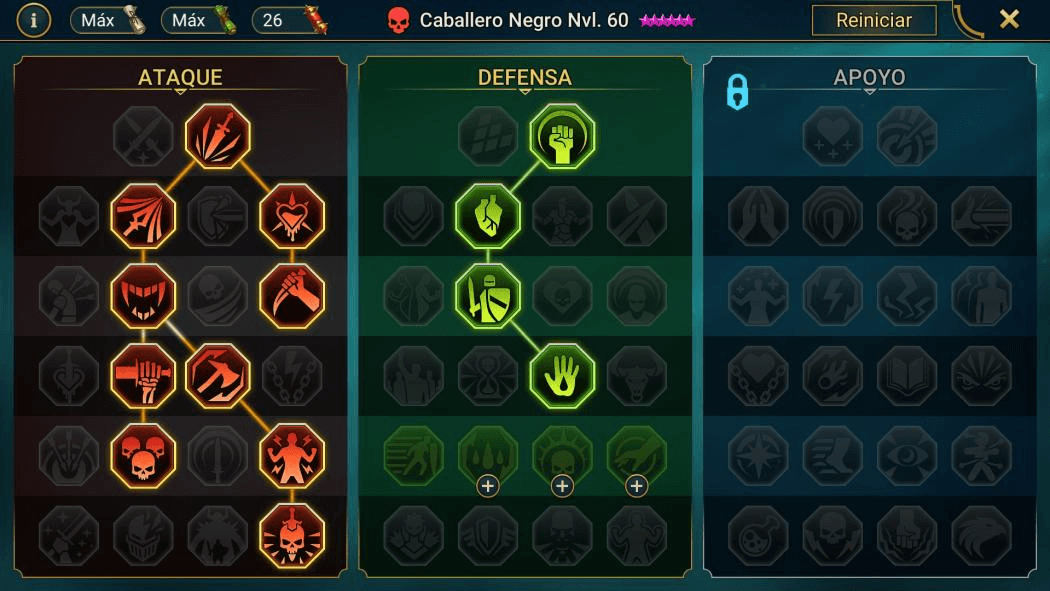Open the Ataque tree header
This screenshot has height=591, width=1050.
point(180,78)
